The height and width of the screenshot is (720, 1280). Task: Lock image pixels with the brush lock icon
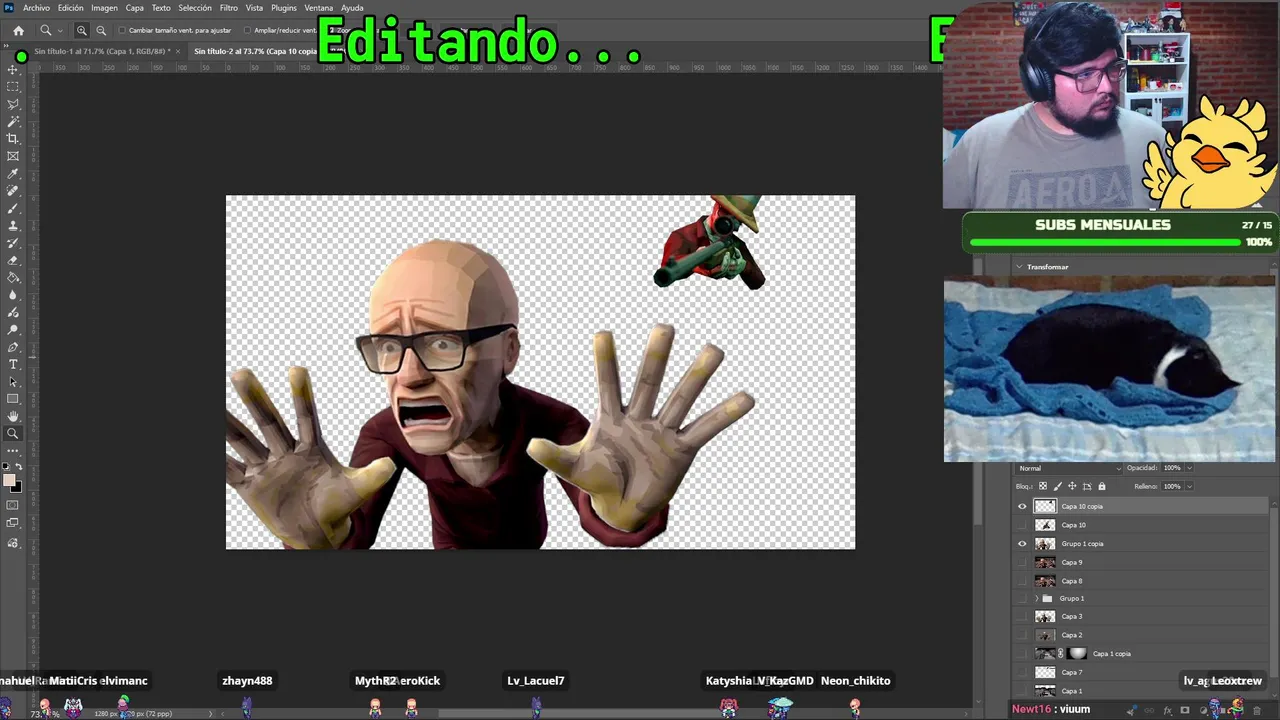click(1058, 486)
